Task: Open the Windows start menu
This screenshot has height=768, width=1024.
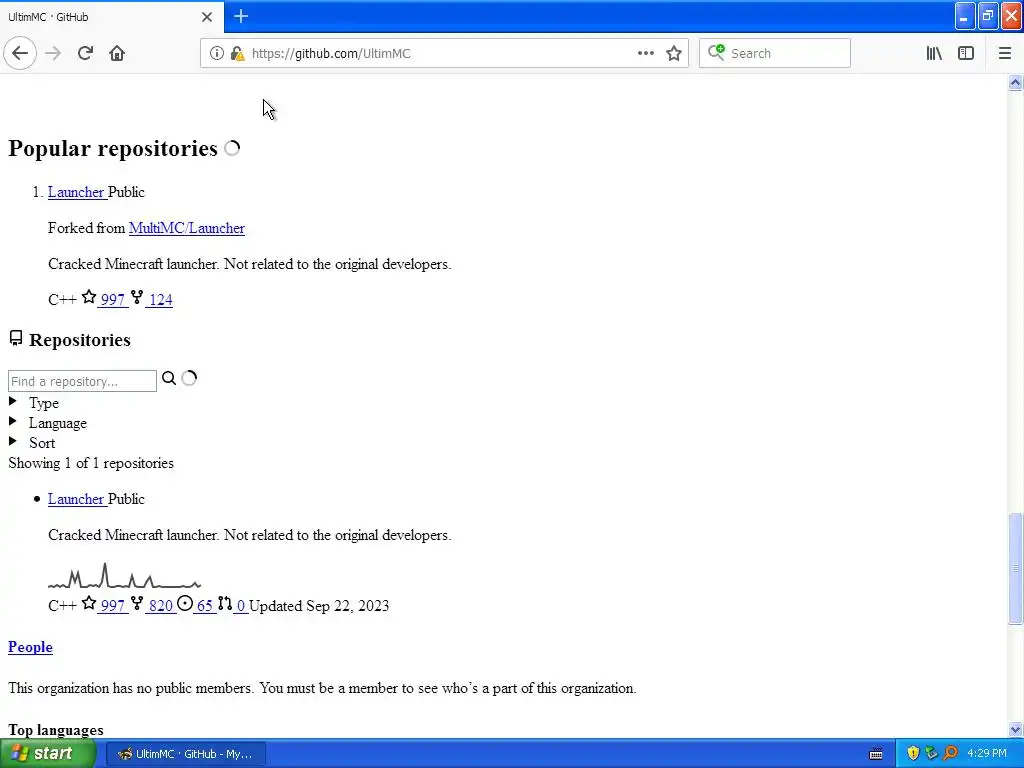Action: pyautogui.click(x=48, y=754)
